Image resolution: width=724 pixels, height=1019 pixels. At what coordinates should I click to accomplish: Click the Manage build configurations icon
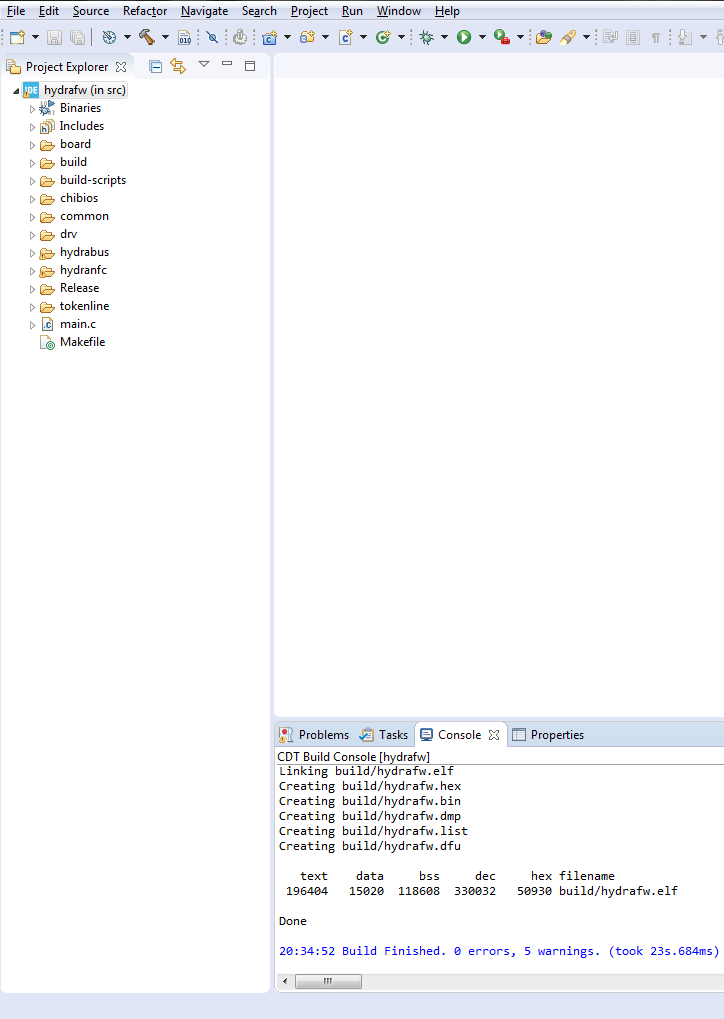(x=109, y=37)
